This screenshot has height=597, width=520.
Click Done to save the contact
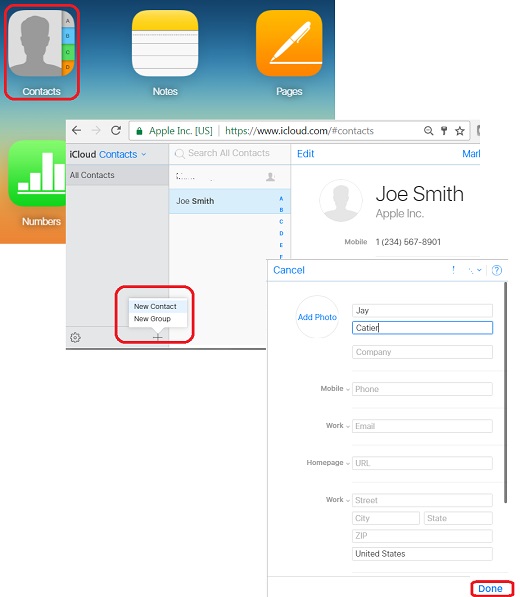point(490,589)
